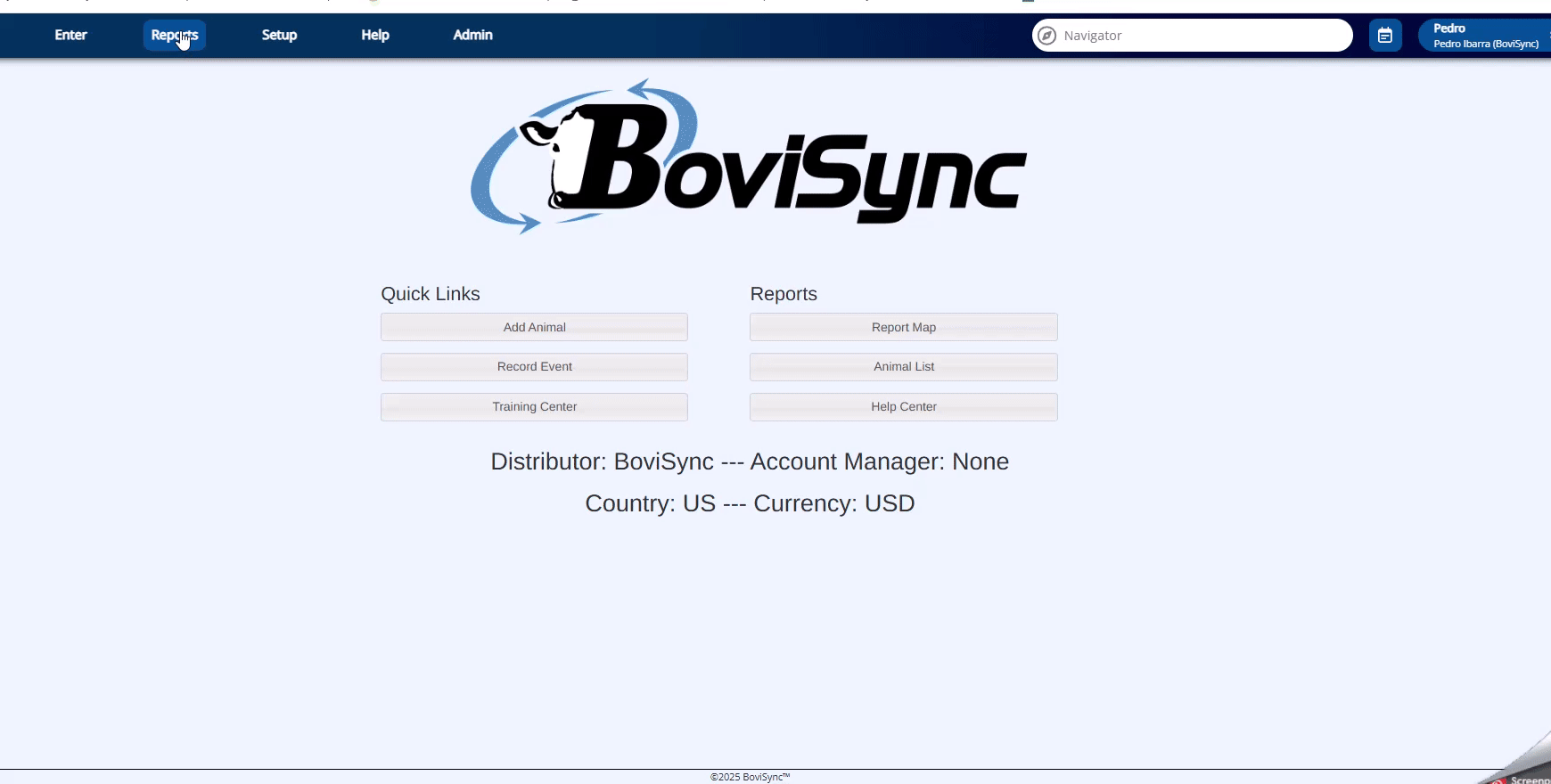
Task: Click the Reports section heading
Action: (x=784, y=294)
